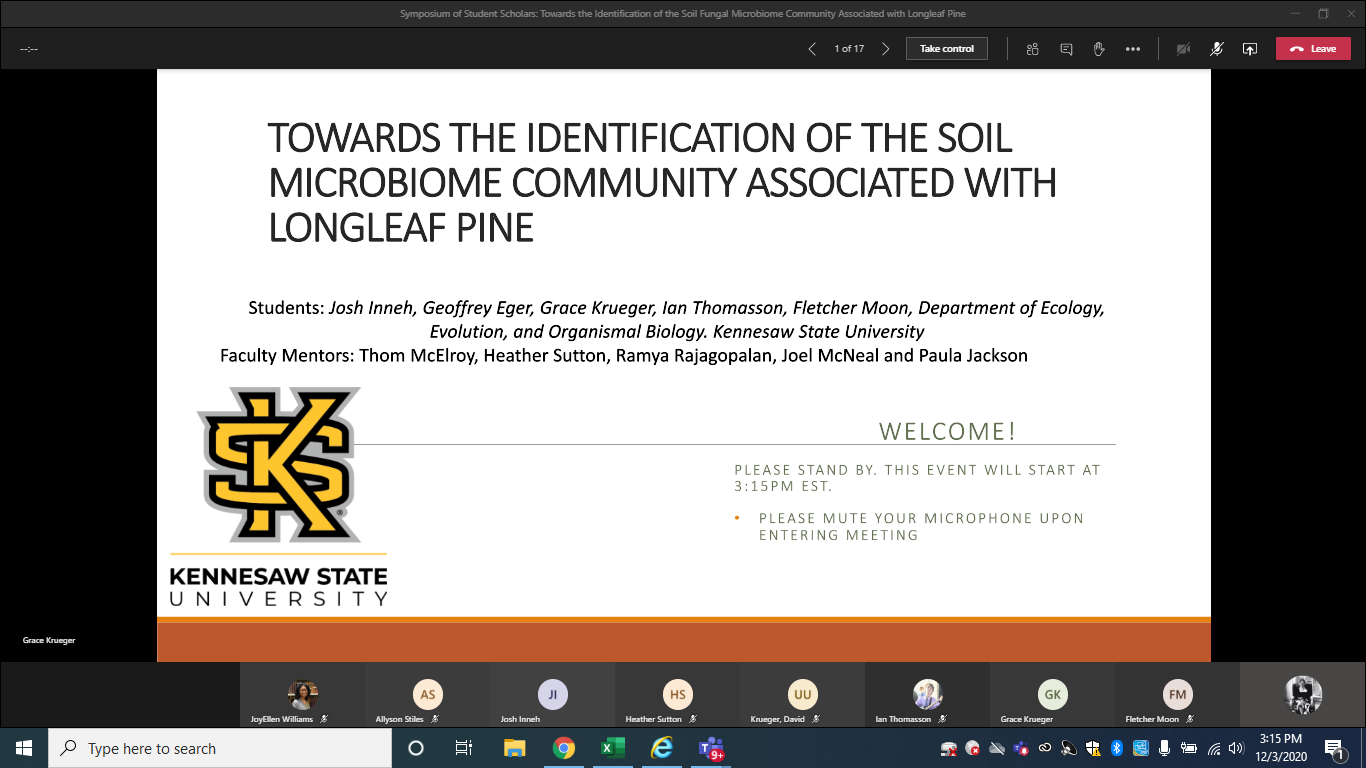Open Google Chrome from the taskbar
This screenshot has height=768, width=1366.
(x=564, y=748)
